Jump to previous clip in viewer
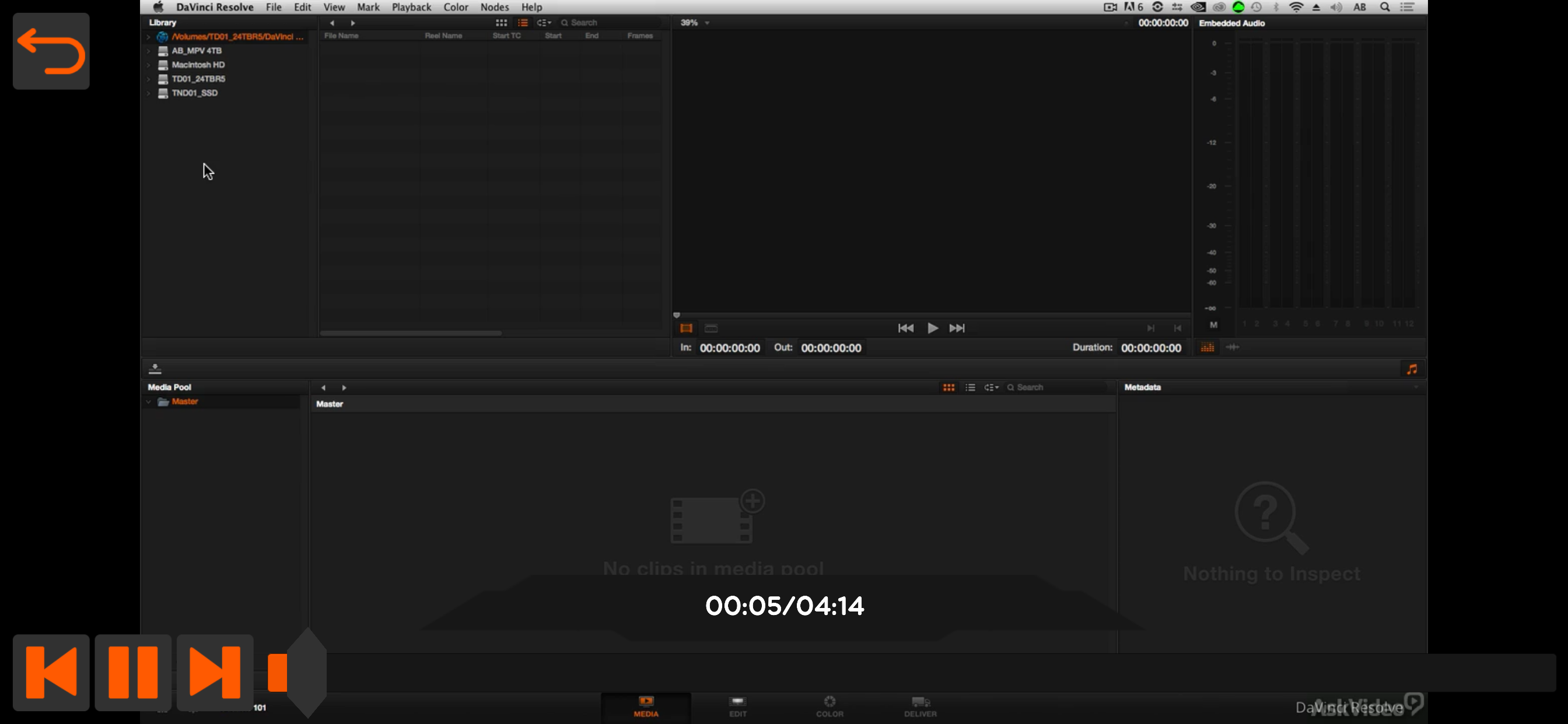Viewport: 1568px width, 724px height. (x=905, y=329)
